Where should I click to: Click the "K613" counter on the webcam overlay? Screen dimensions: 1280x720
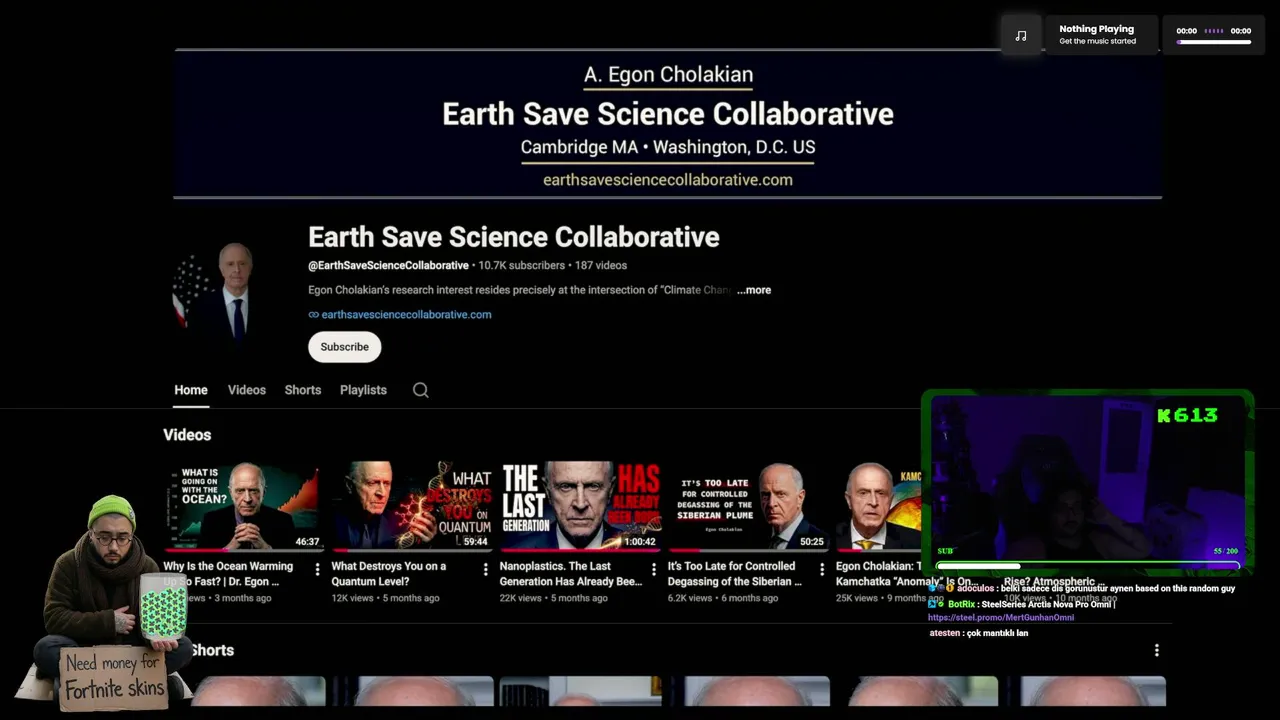tap(1188, 415)
